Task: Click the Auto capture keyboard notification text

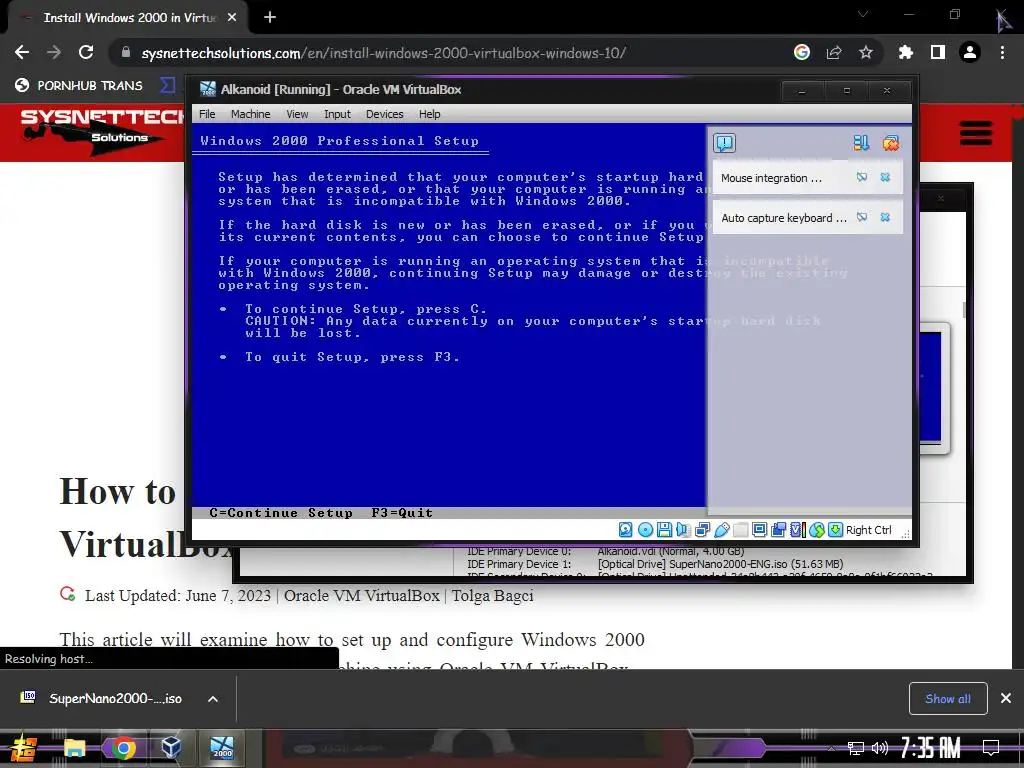Action: 784,218
